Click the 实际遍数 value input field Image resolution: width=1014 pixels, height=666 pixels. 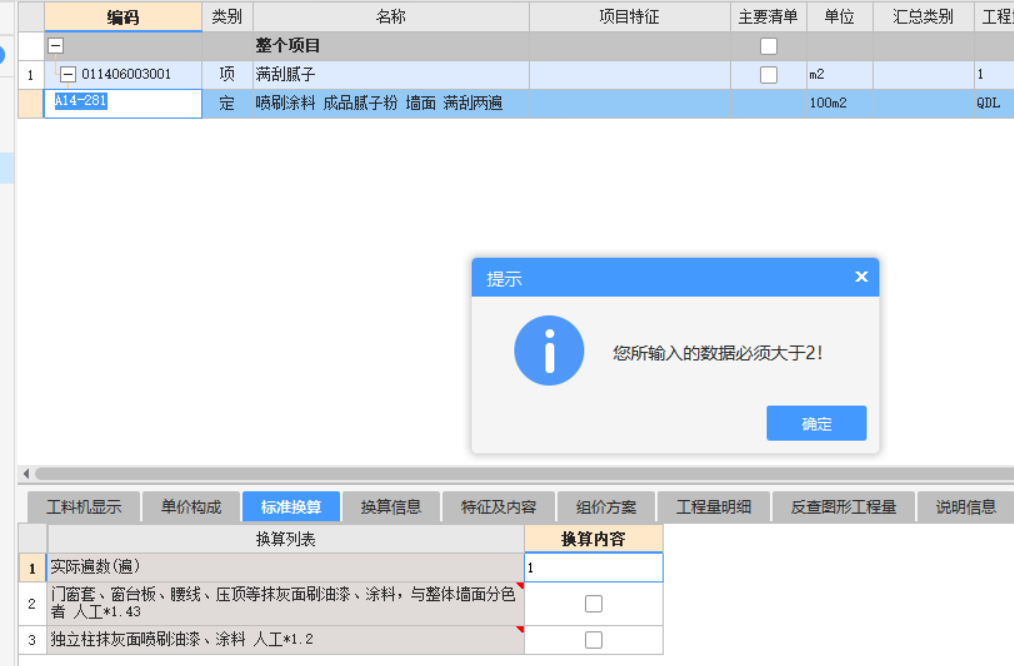593,567
